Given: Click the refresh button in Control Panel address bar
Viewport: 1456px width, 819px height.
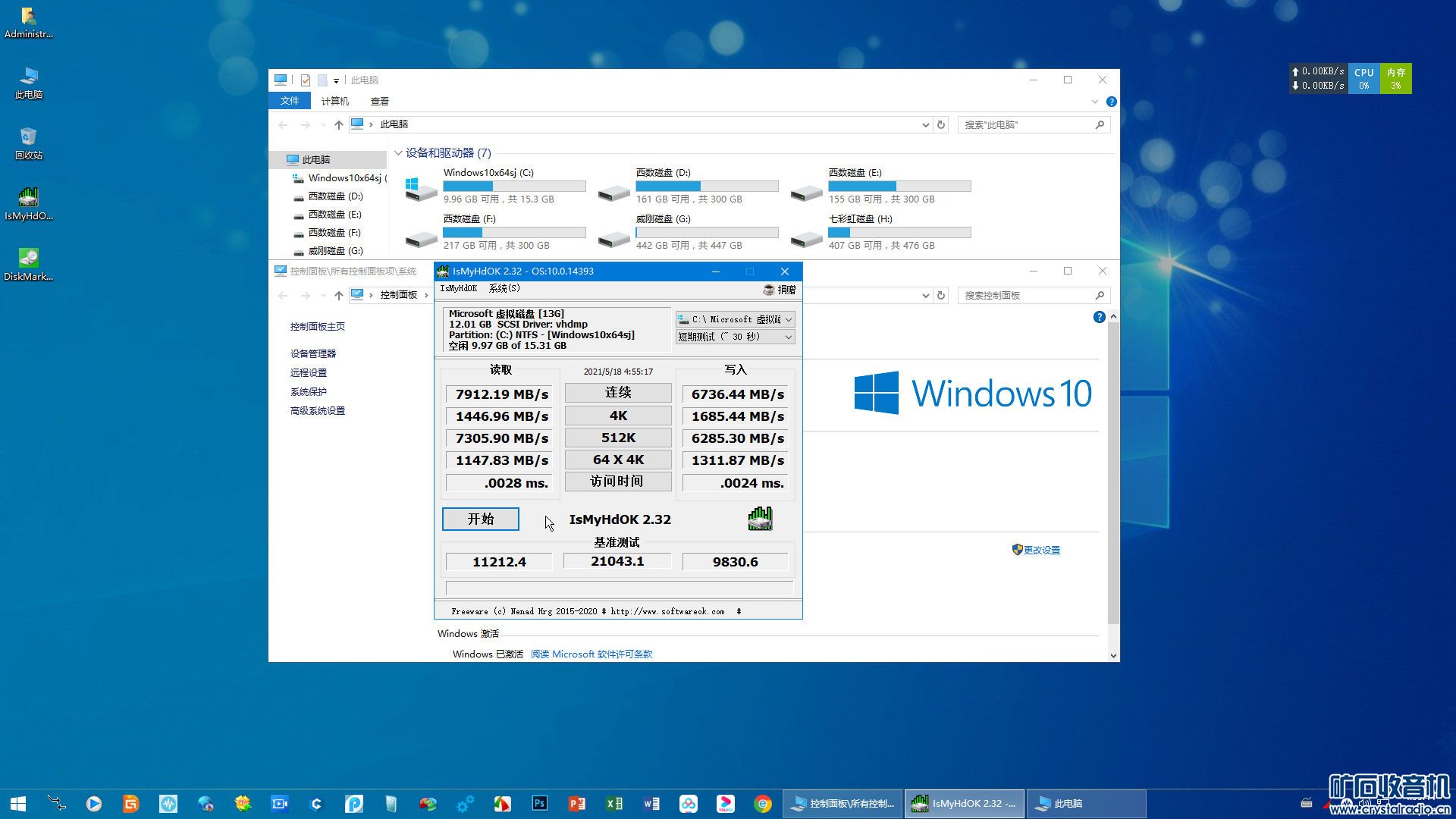Looking at the screenshot, I should [x=941, y=295].
